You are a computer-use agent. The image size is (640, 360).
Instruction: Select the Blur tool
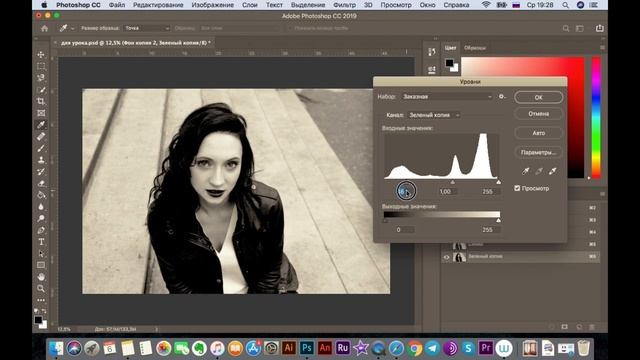pos(41,207)
